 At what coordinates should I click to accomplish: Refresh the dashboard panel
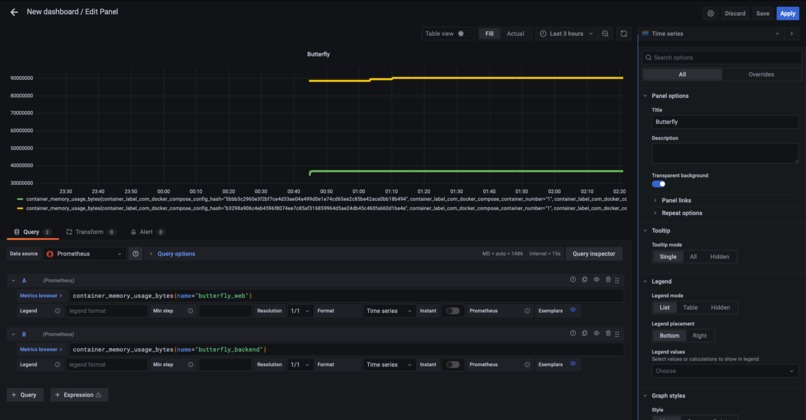coord(624,34)
